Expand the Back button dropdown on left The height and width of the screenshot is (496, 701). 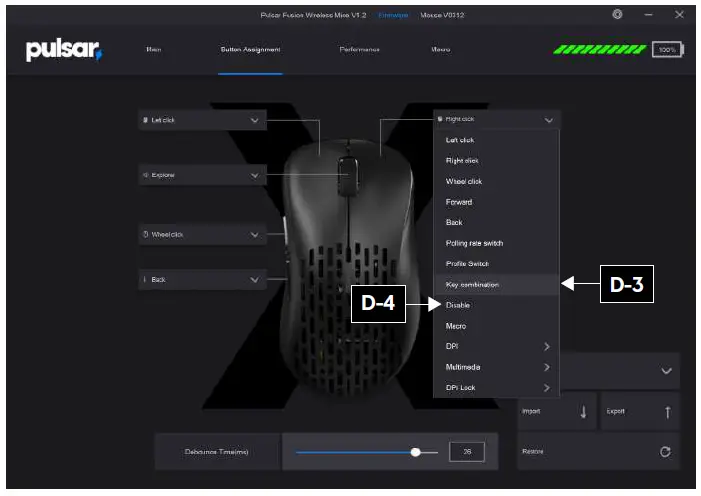coord(203,280)
